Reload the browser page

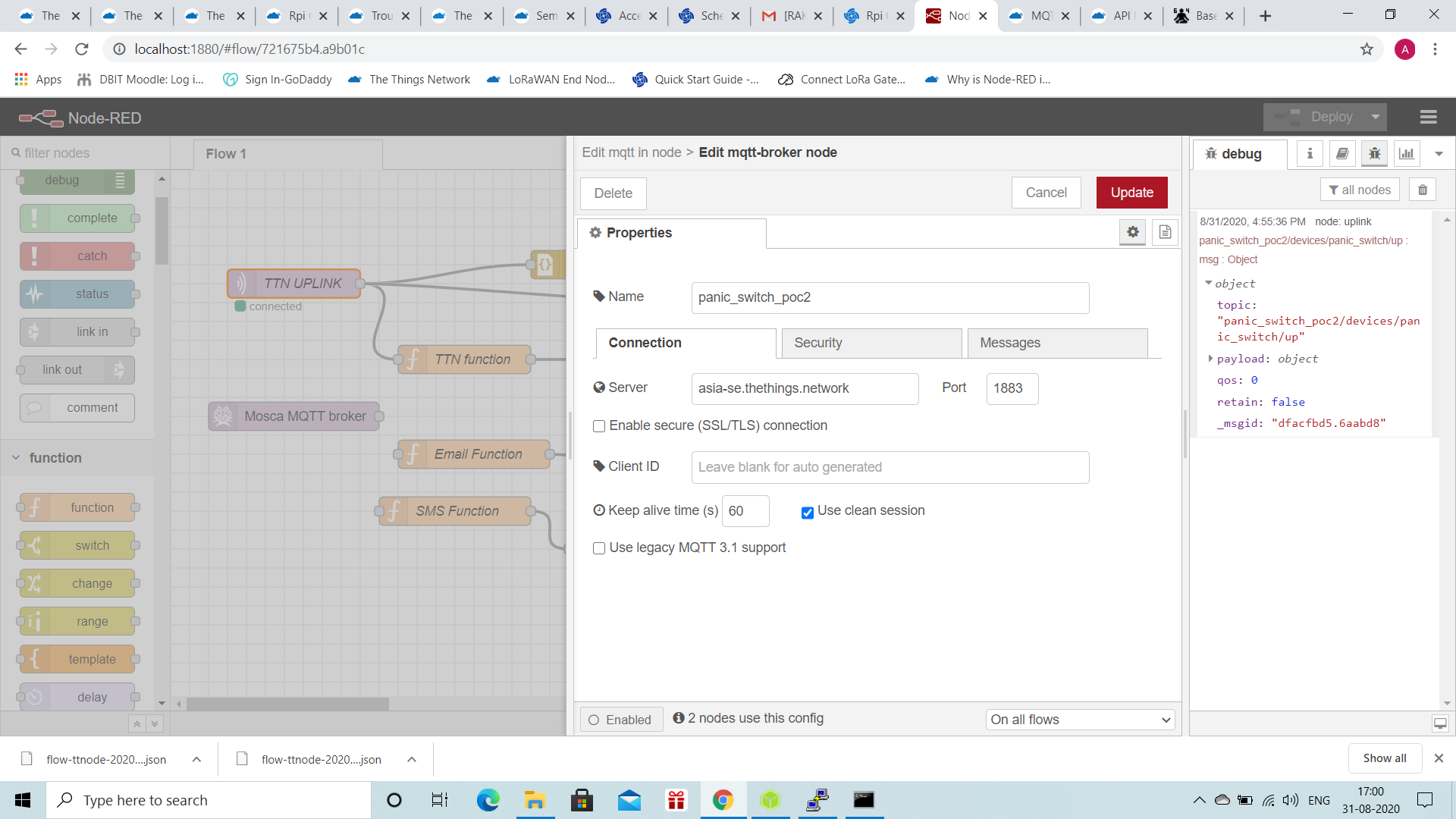pyautogui.click(x=82, y=49)
